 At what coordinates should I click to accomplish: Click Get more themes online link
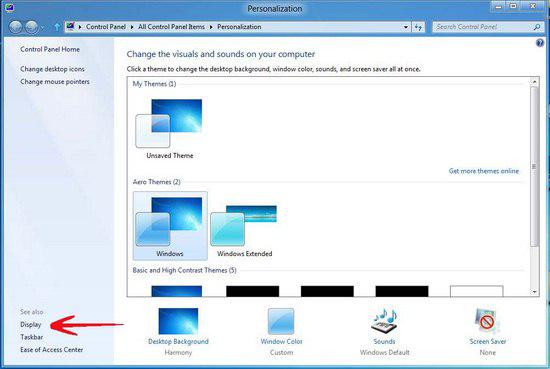coord(484,171)
